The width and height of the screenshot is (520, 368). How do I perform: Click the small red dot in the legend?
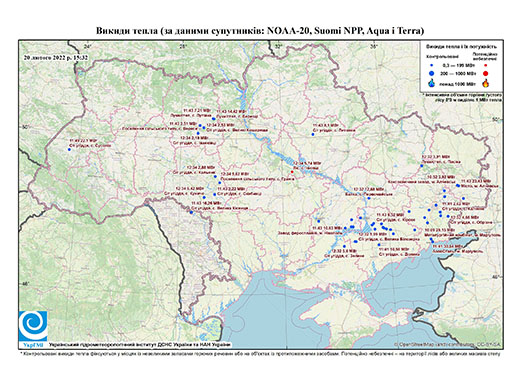pos(485,65)
